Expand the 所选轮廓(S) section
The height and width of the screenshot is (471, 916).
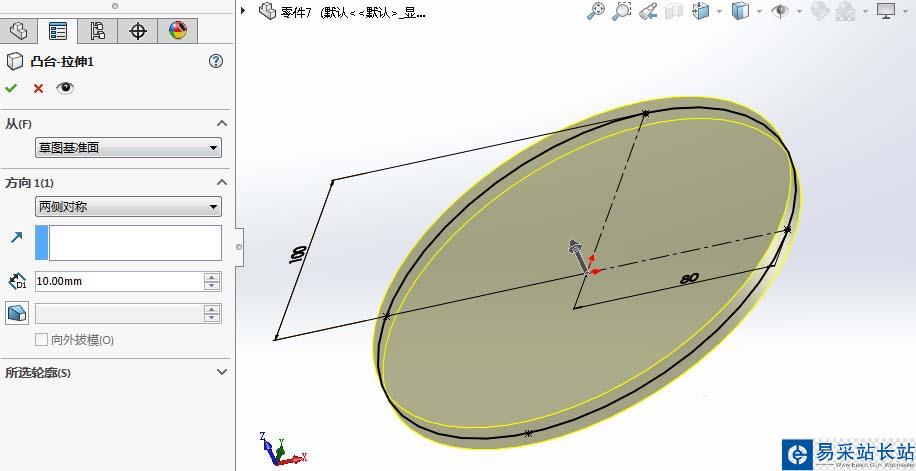(x=221, y=372)
